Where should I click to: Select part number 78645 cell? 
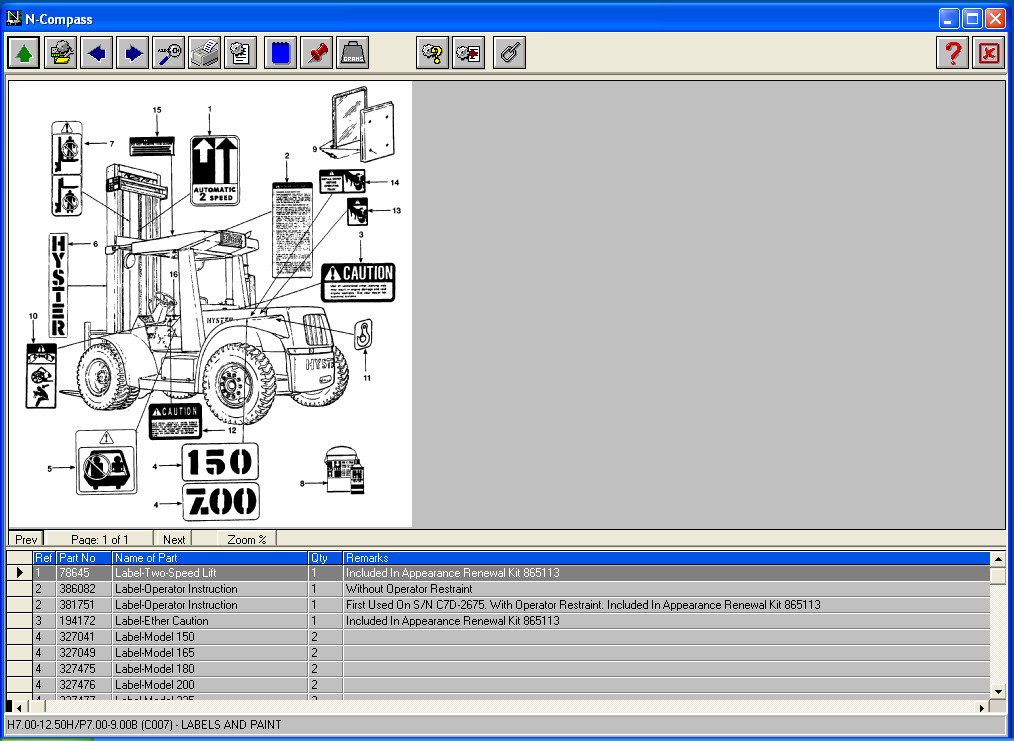click(x=83, y=572)
